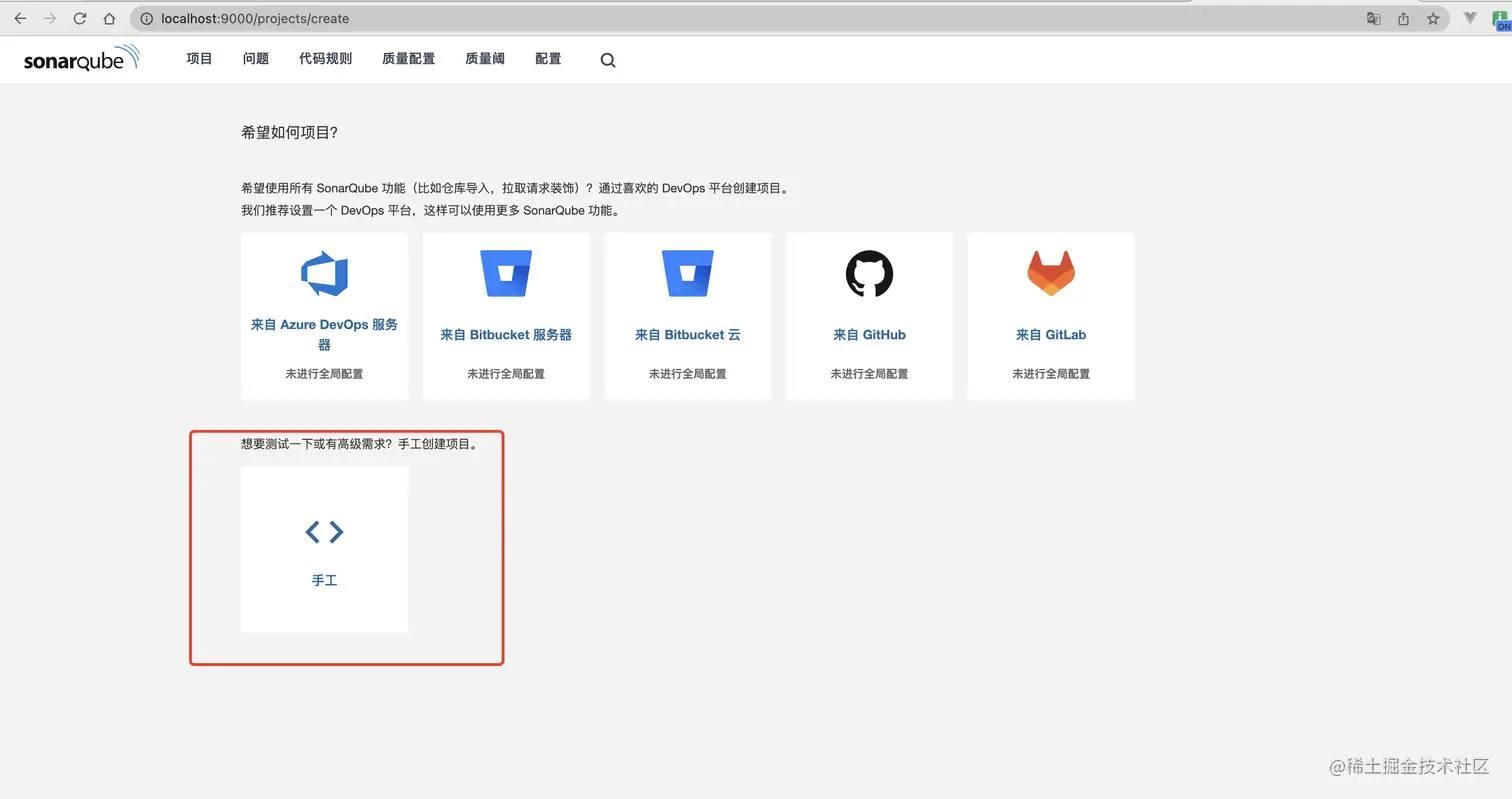Go back with the browser back arrow
The width and height of the screenshot is (1512, 799).
[x=20, y=18]
